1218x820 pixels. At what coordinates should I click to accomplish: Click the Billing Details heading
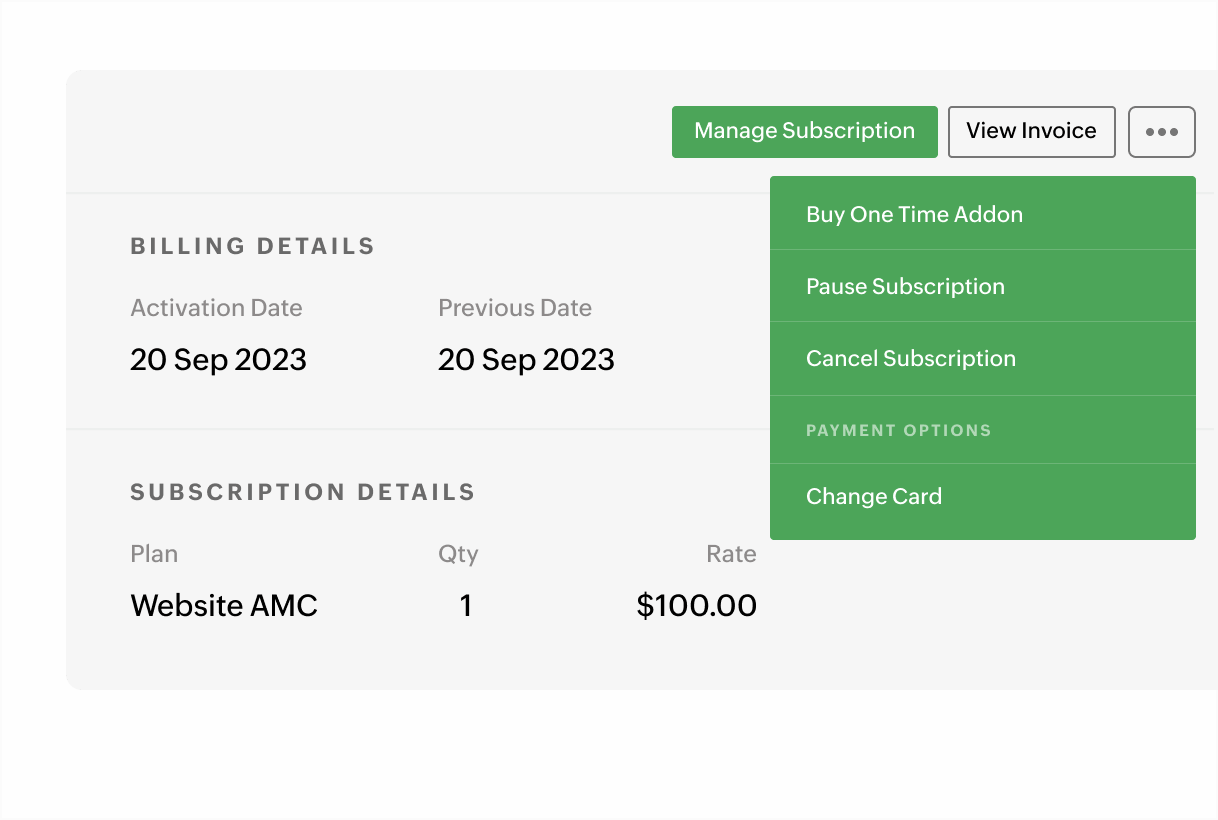tap(252, 246)
